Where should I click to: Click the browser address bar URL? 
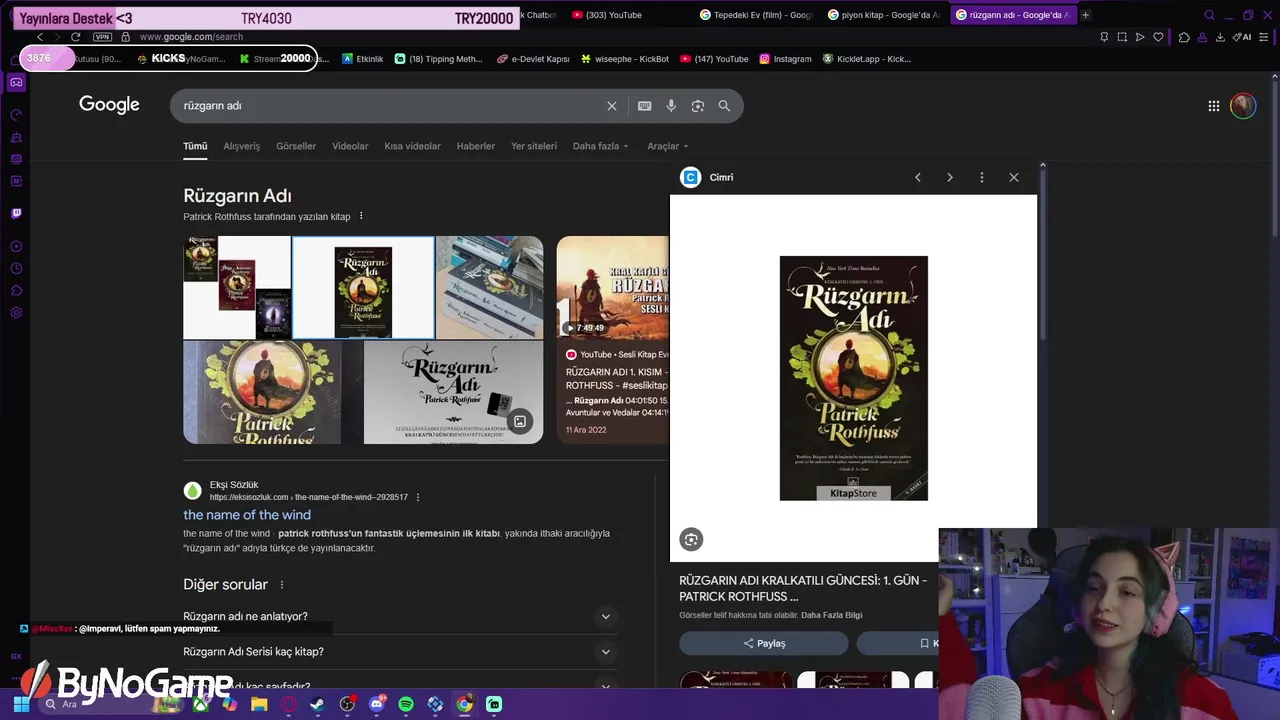coord(191,37)
